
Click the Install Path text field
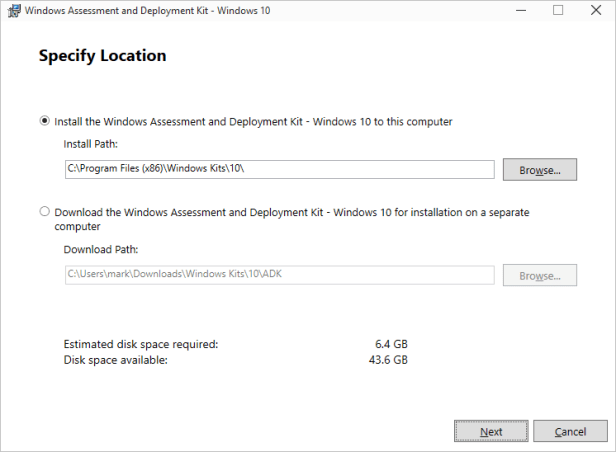279,169
